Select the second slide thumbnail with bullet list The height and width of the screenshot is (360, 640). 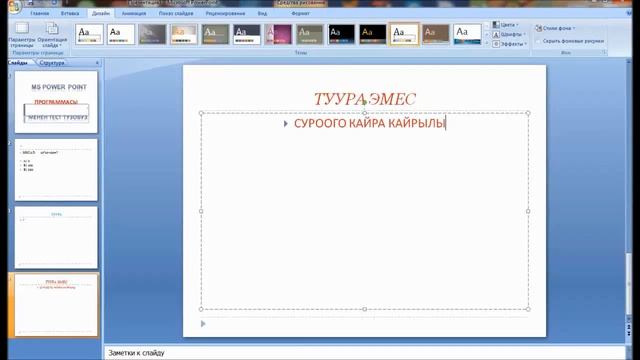[56, 170]
